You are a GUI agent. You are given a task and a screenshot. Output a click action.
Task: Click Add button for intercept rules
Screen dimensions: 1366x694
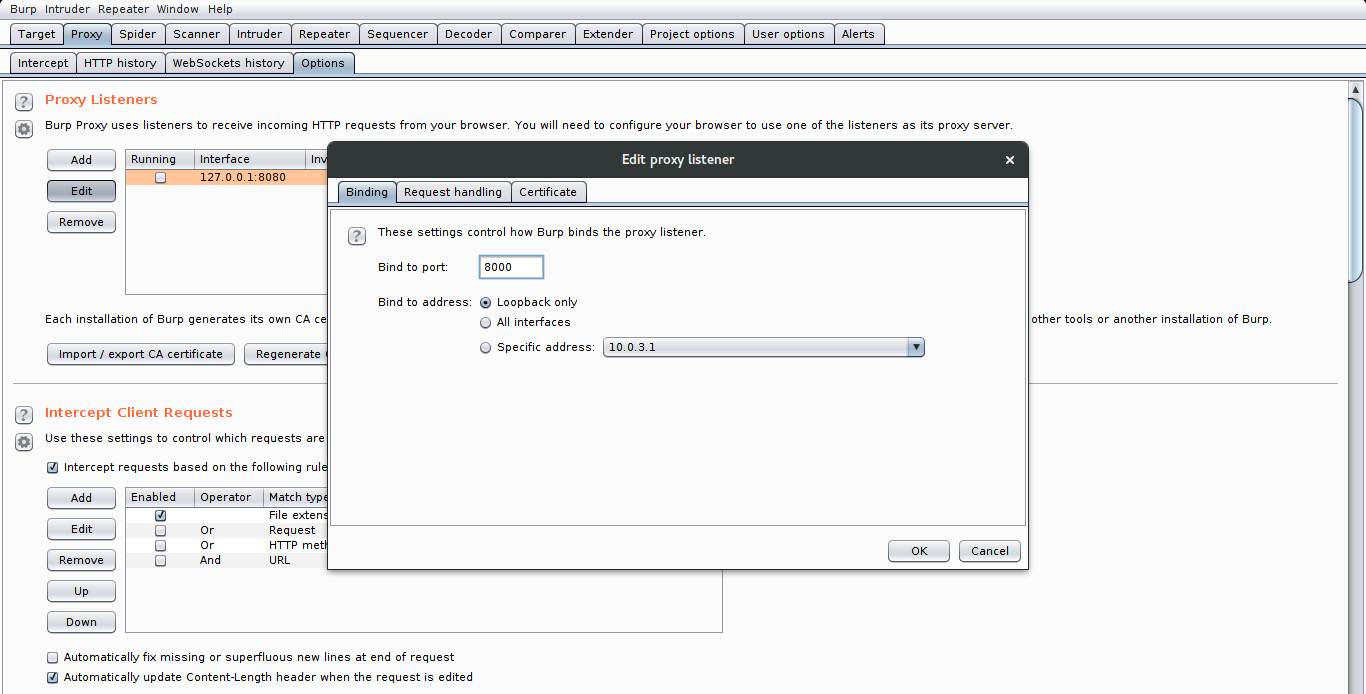81,498
